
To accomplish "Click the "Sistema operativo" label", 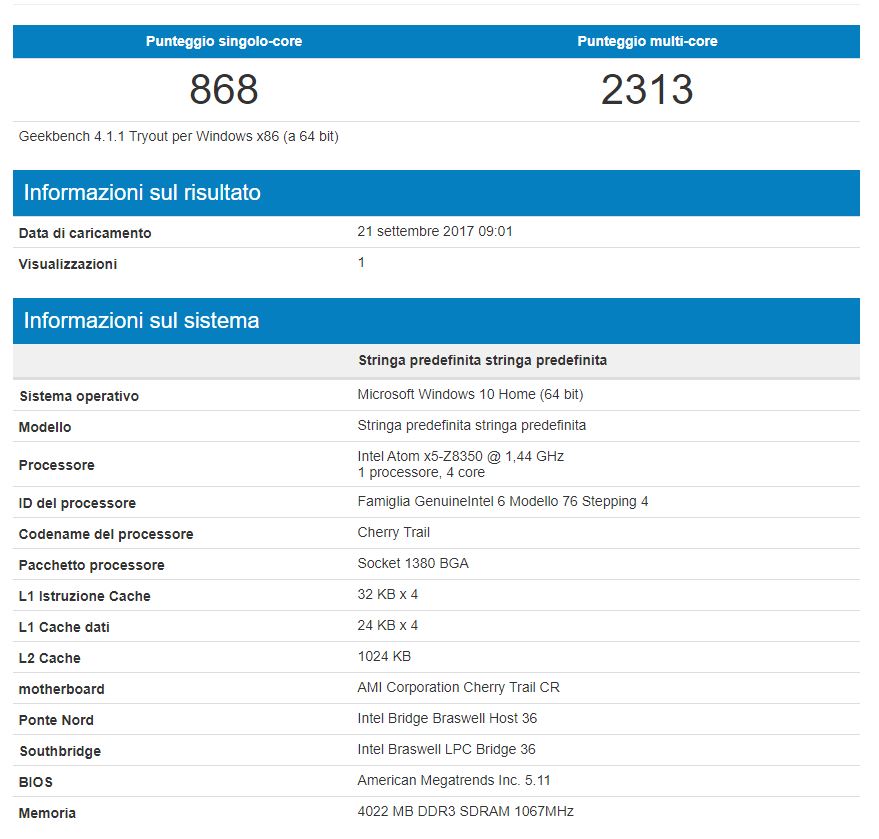I will (79, 396).
